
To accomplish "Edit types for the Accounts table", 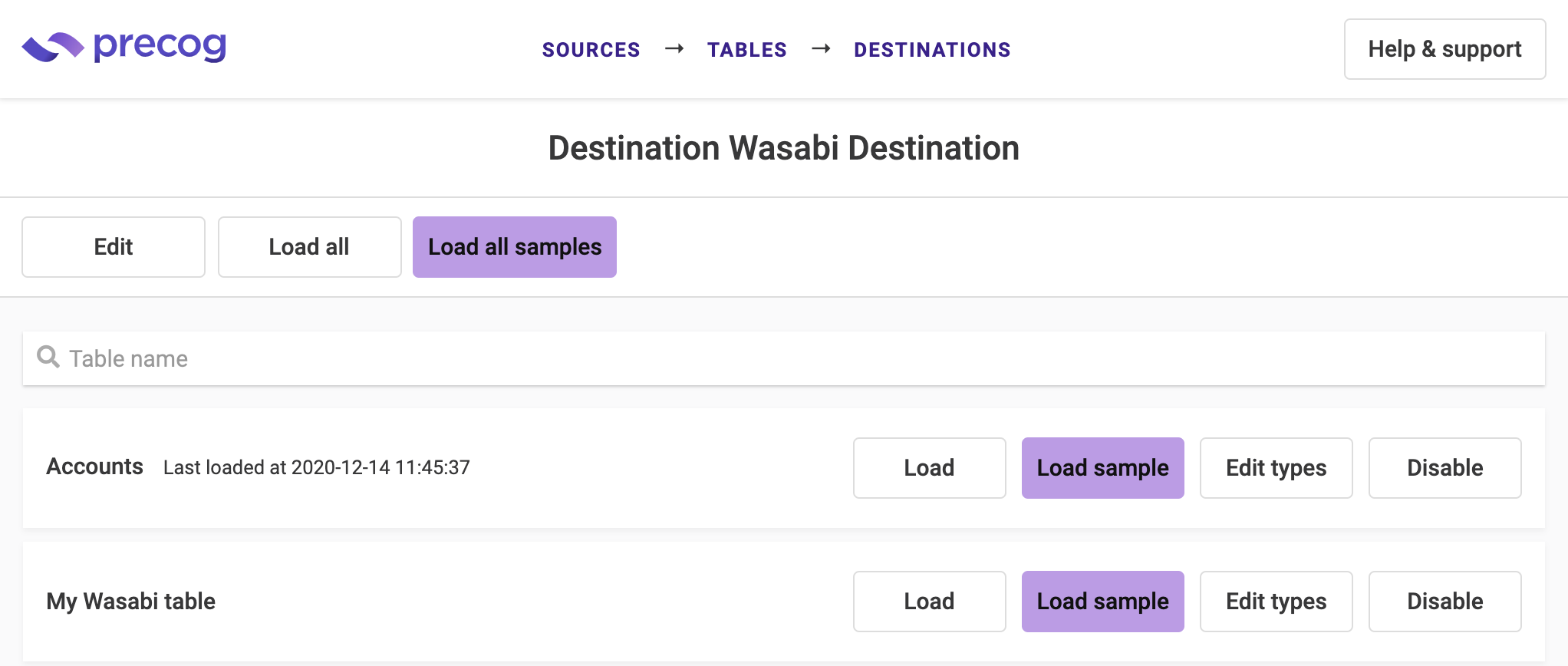I will tap(1276, 468).
